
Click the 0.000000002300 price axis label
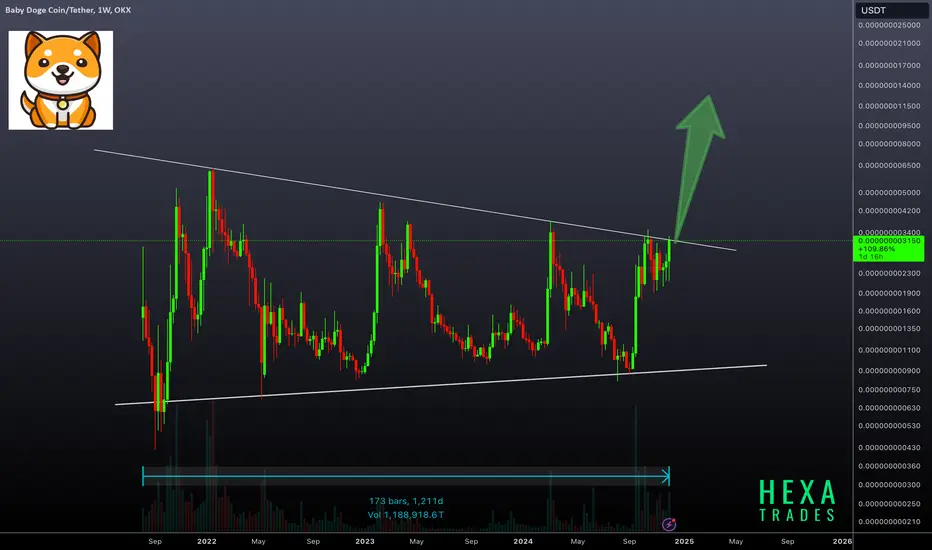(x=889, y=274)
